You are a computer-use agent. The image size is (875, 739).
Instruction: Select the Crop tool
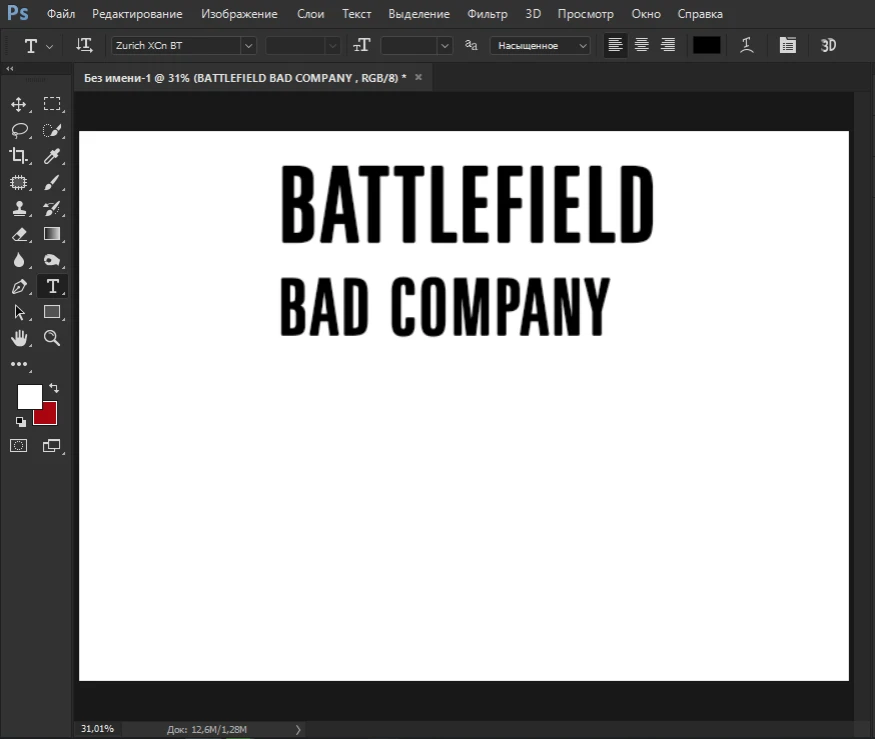[19, 156]
